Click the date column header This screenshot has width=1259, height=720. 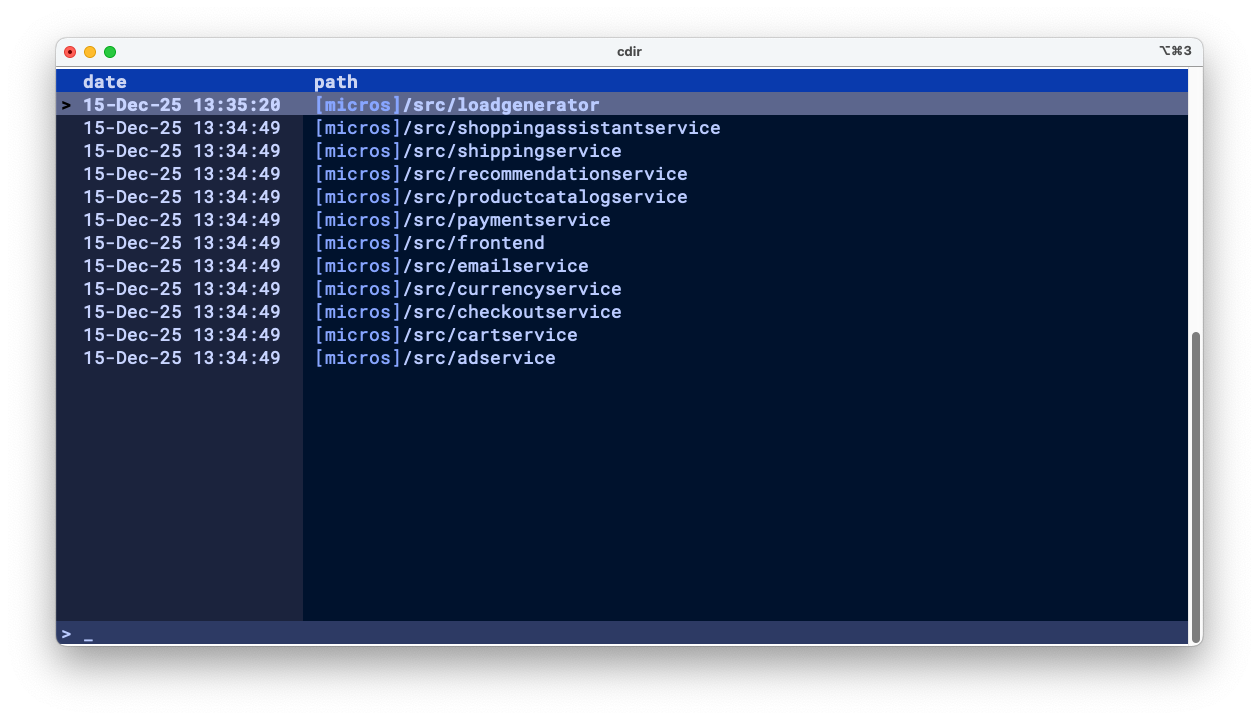(105, 82)
